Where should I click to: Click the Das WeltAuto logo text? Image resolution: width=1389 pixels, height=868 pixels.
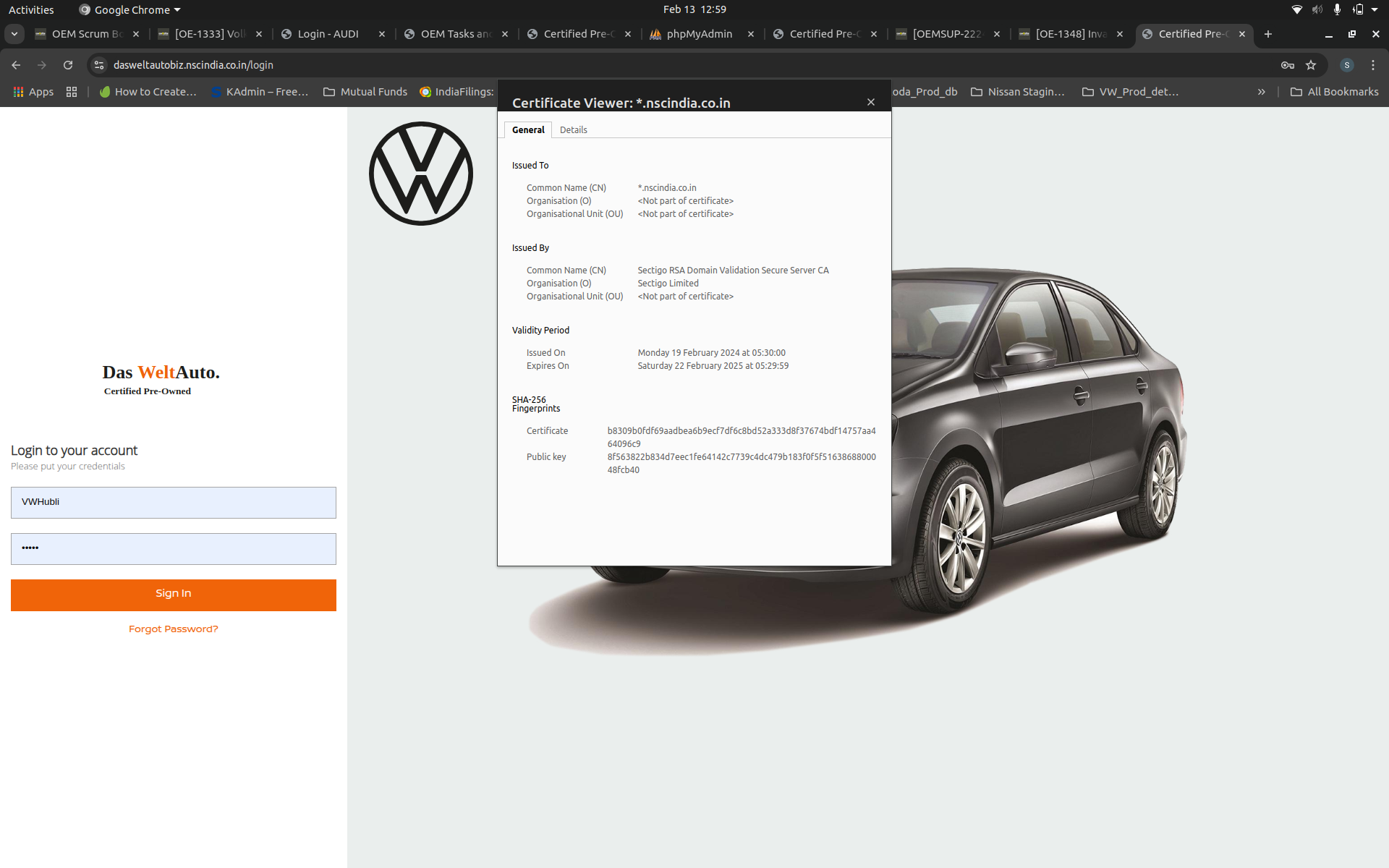coord(161,373)
